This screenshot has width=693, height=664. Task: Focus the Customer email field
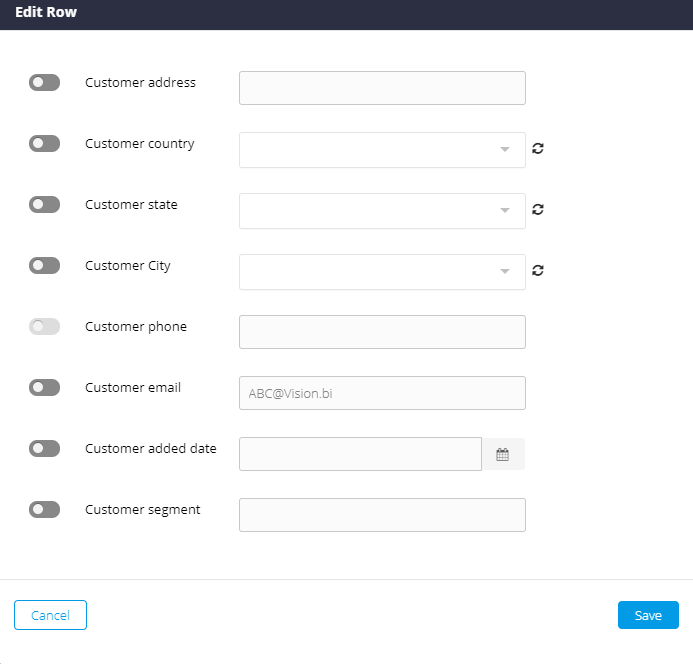382,393
